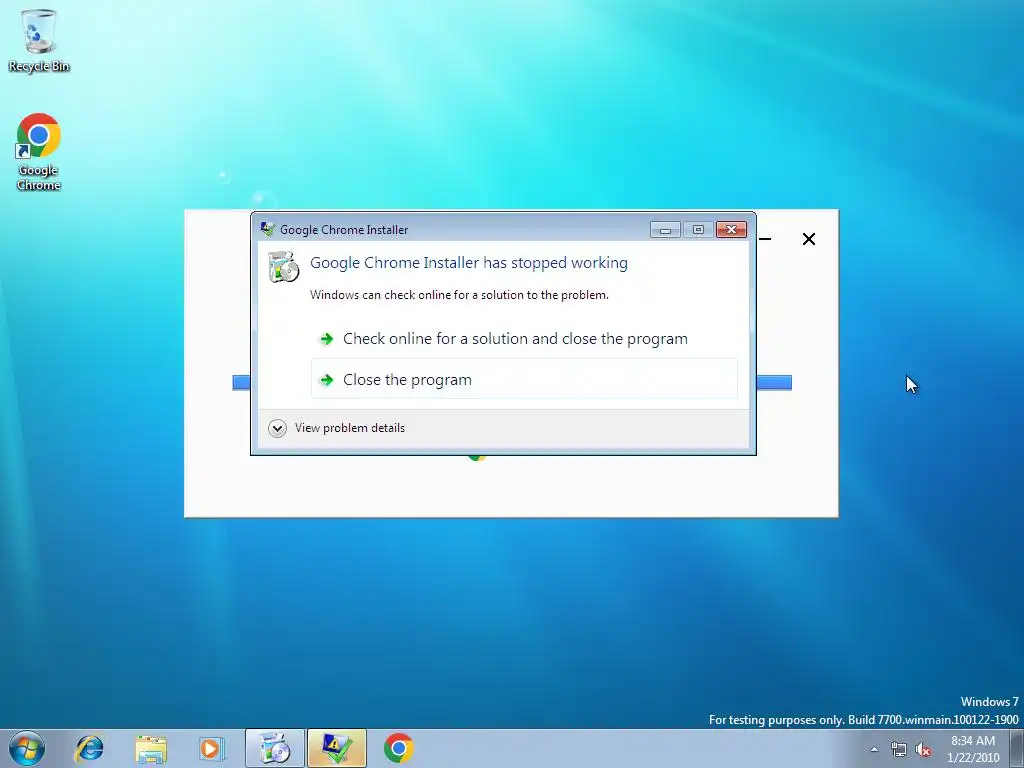Open Windows Media Player from the taskbar

[x=212, y=748]
